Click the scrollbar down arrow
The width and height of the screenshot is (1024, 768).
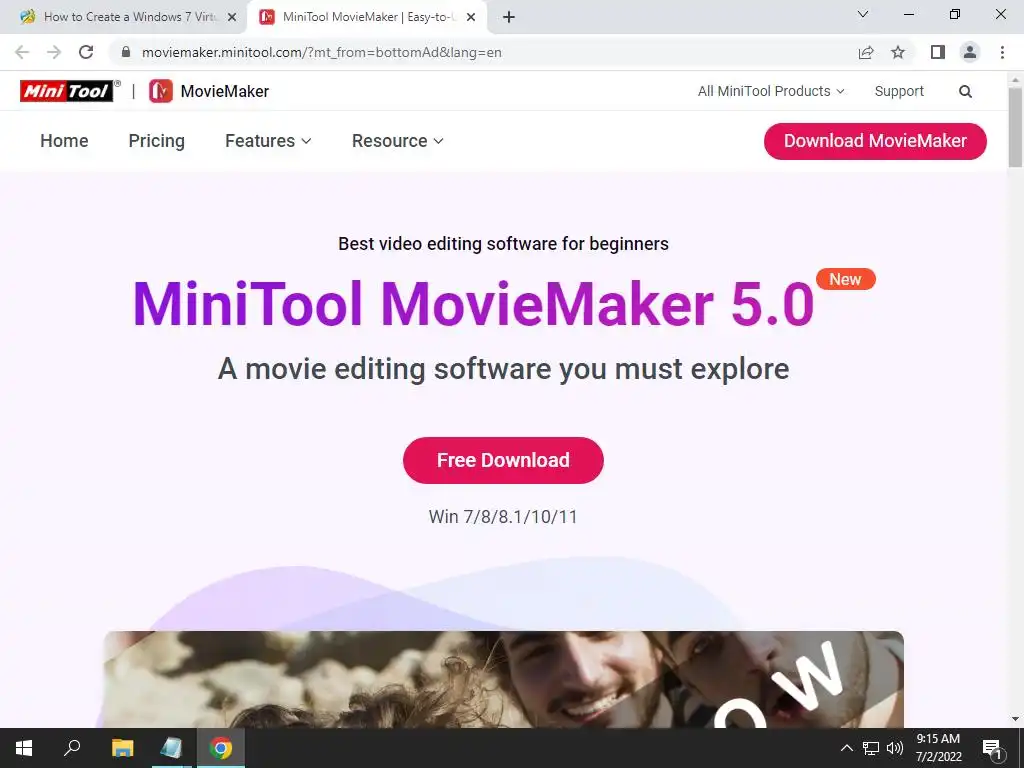pos(1016,720)
